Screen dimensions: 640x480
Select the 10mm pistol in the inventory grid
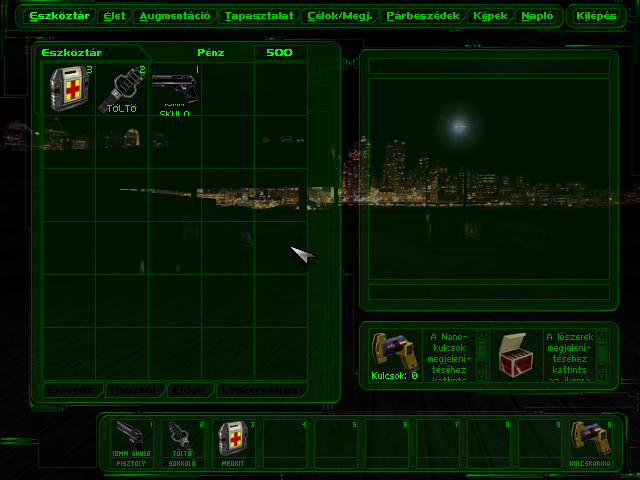(x=175, y=89)
